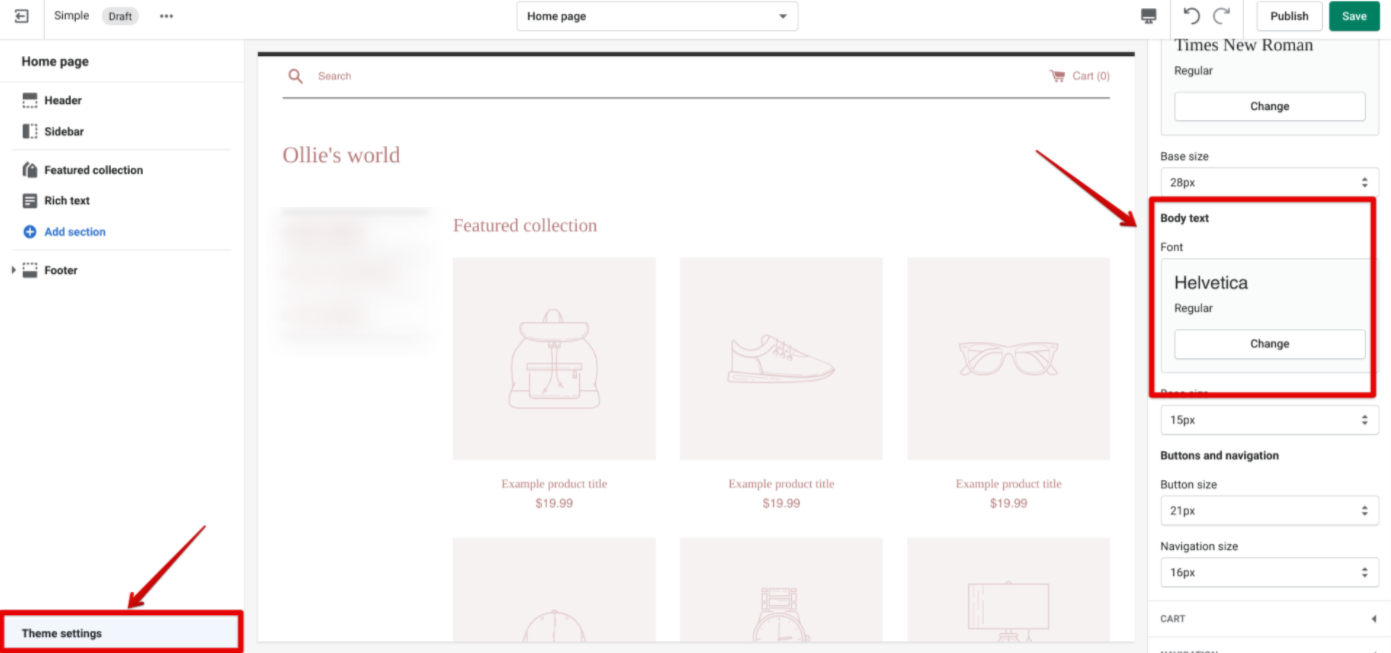This screenshot has width=1391, height=653.
Task: Open the Home page selector dropdown
Action: 657,16
